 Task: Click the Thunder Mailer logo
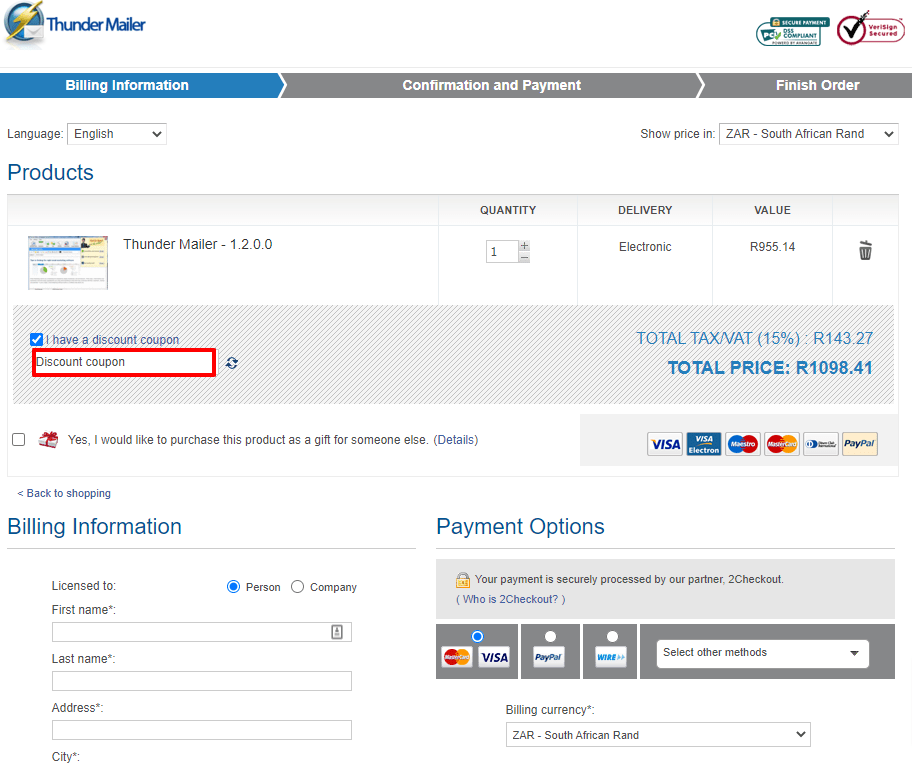click(x=75, y=22)
